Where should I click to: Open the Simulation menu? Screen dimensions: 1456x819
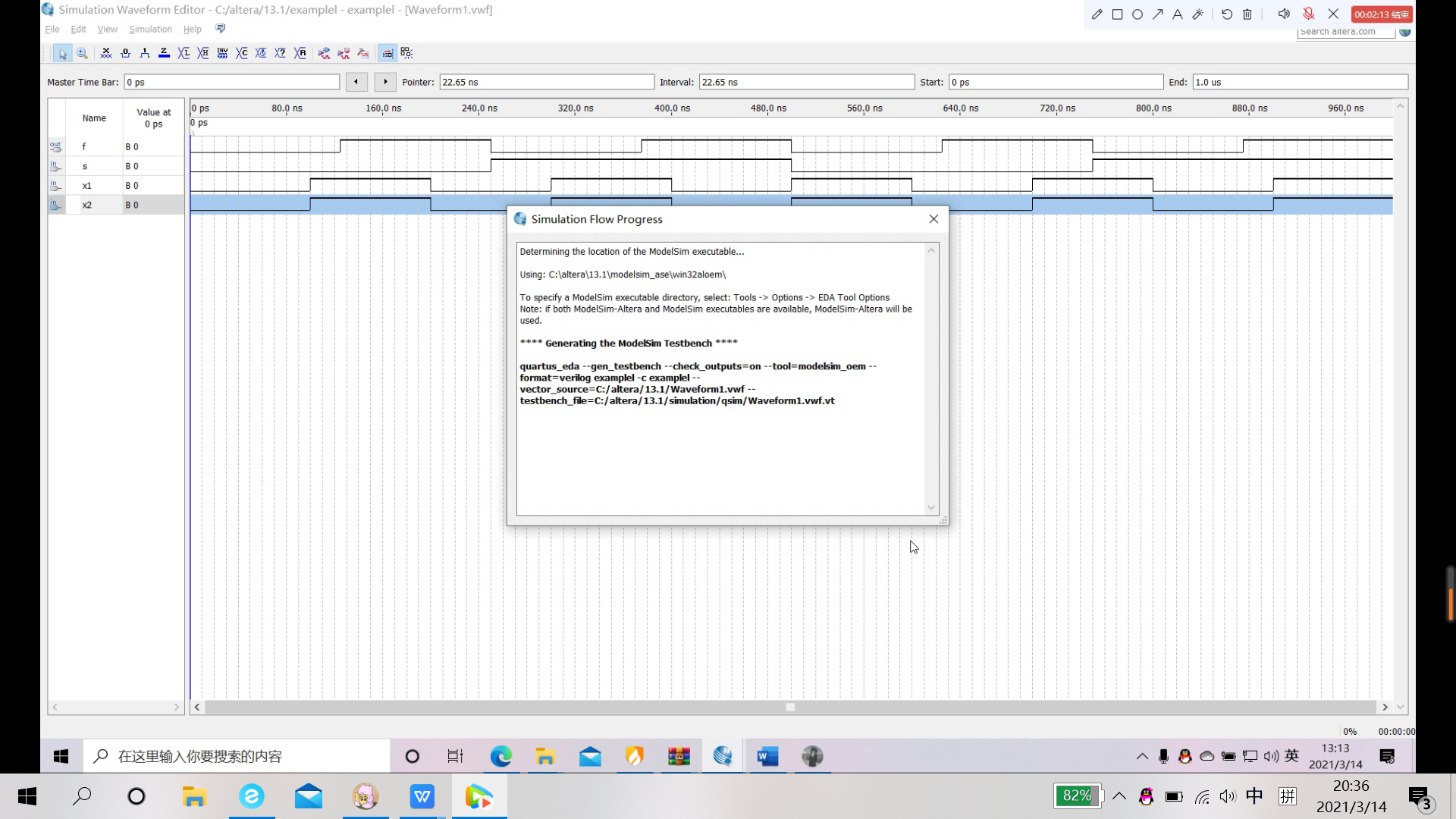pos(150,30)
